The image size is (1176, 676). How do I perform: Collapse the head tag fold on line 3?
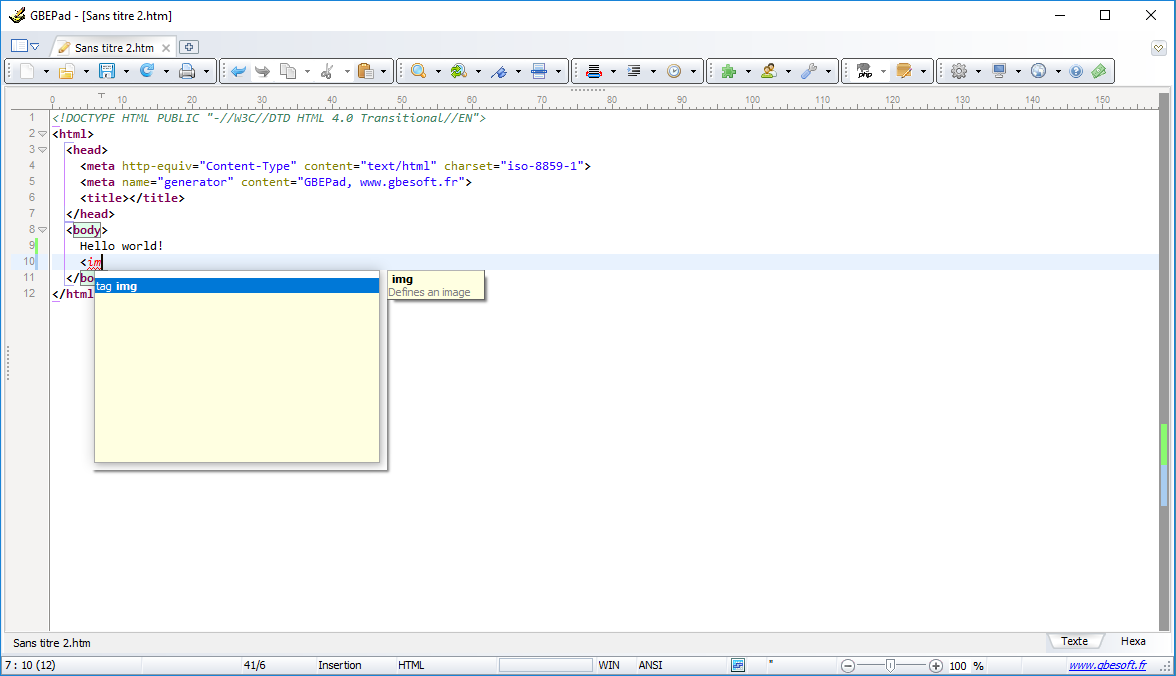click(43, 149)
